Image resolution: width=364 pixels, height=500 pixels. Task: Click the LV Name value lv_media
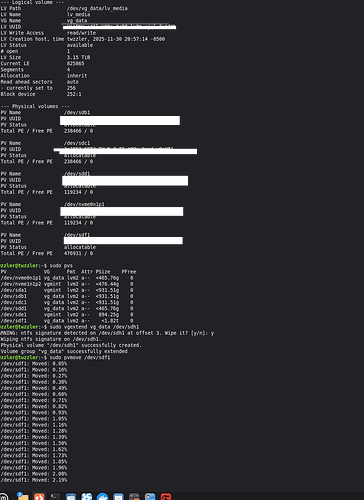click(x=78, y=14)
